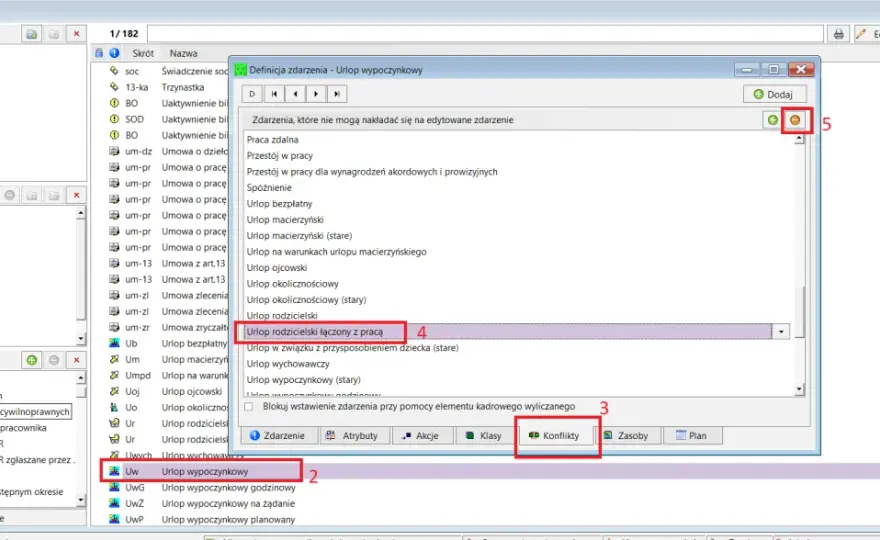Click the red X beside the left panel's green plus
Image resolution: width=880 pixels, height=540 pixels.
(x=76, y=360)
